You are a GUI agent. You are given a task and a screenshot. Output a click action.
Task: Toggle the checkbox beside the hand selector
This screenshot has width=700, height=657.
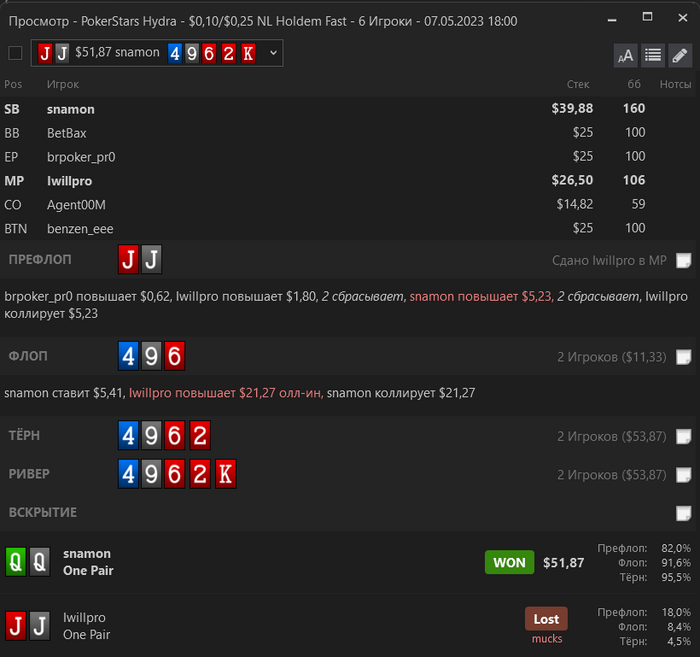[x=15, y=53]
